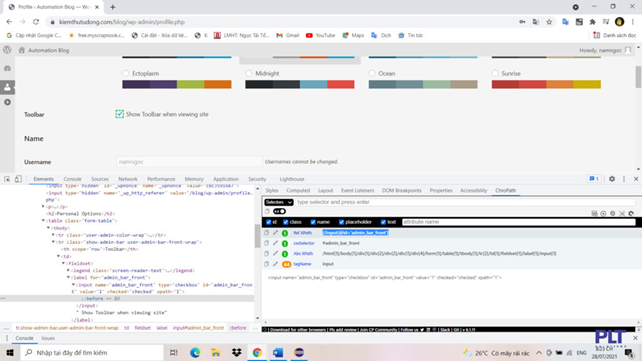Switch to the Sources tab
642x361 pixels.
[100, 179]
